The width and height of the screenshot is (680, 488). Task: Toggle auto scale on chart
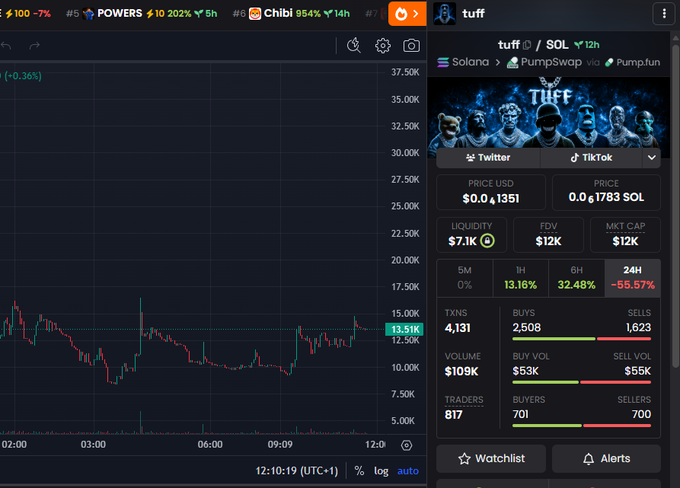(408, 471)
